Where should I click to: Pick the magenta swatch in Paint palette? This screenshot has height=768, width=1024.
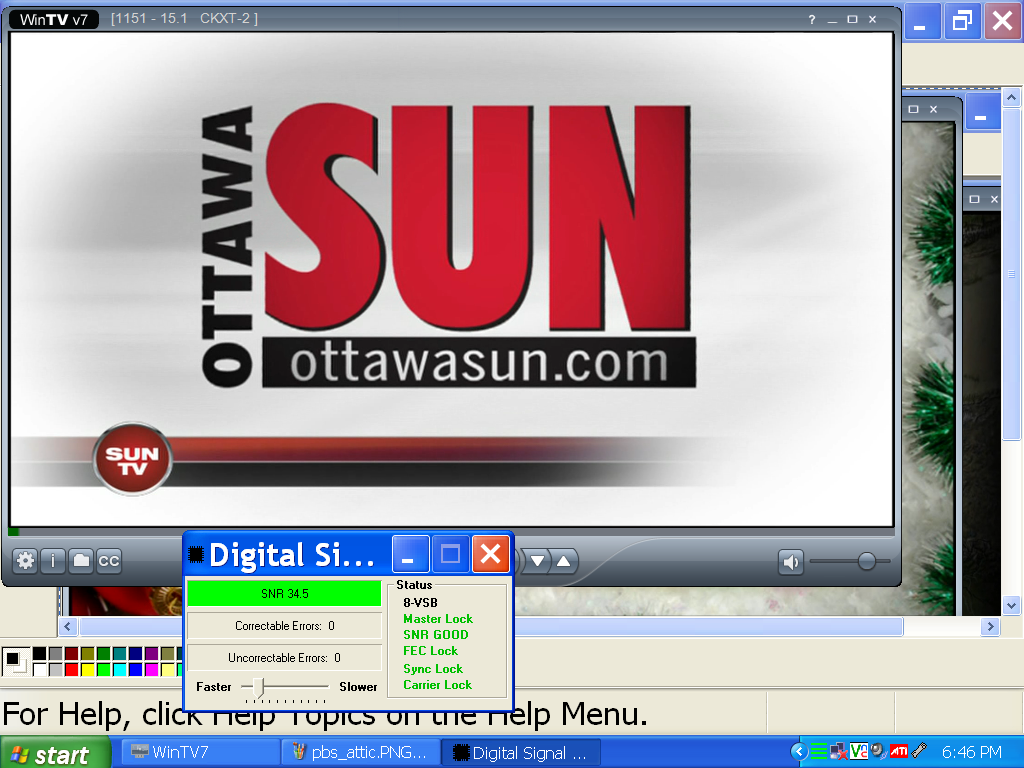152,669
